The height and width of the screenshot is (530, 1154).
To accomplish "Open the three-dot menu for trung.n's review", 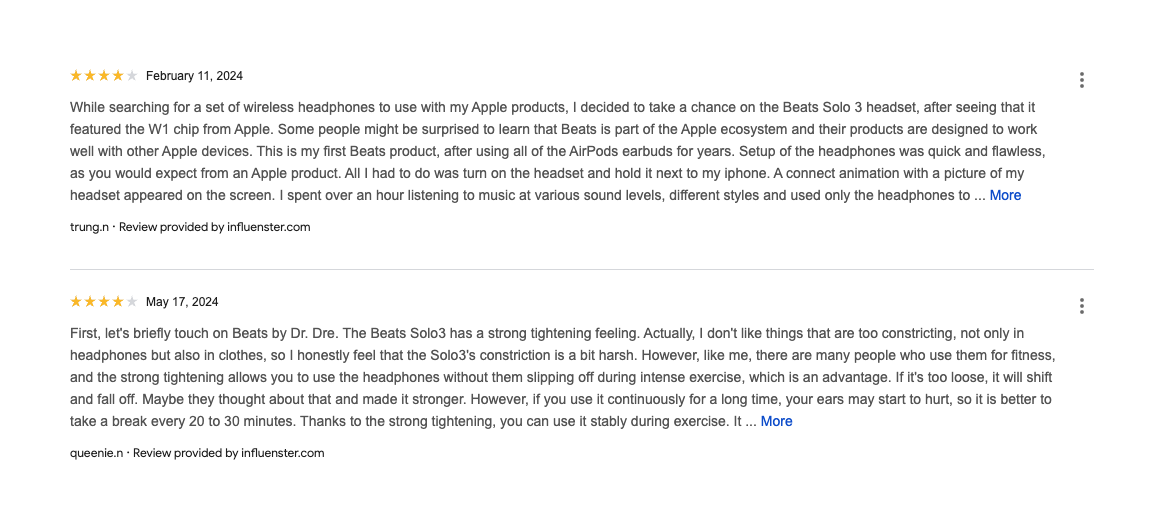I will tap(1081, 80).
